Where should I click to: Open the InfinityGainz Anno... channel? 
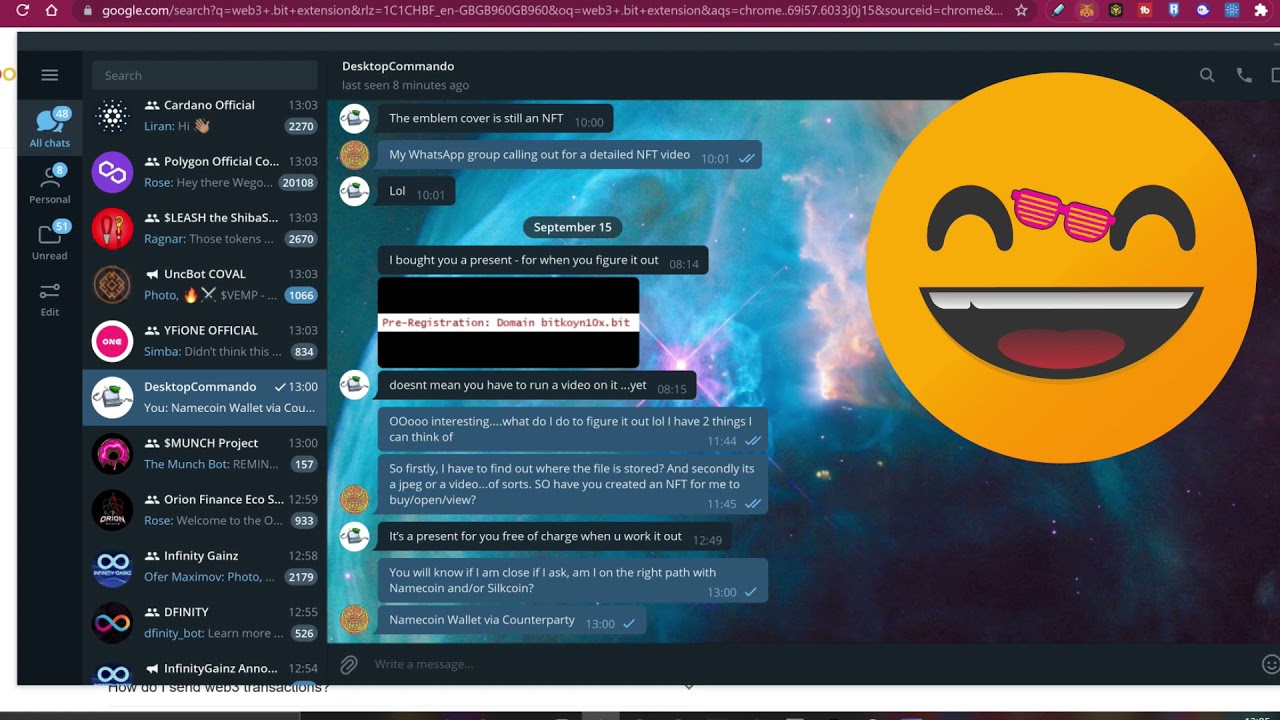(205, 670)
